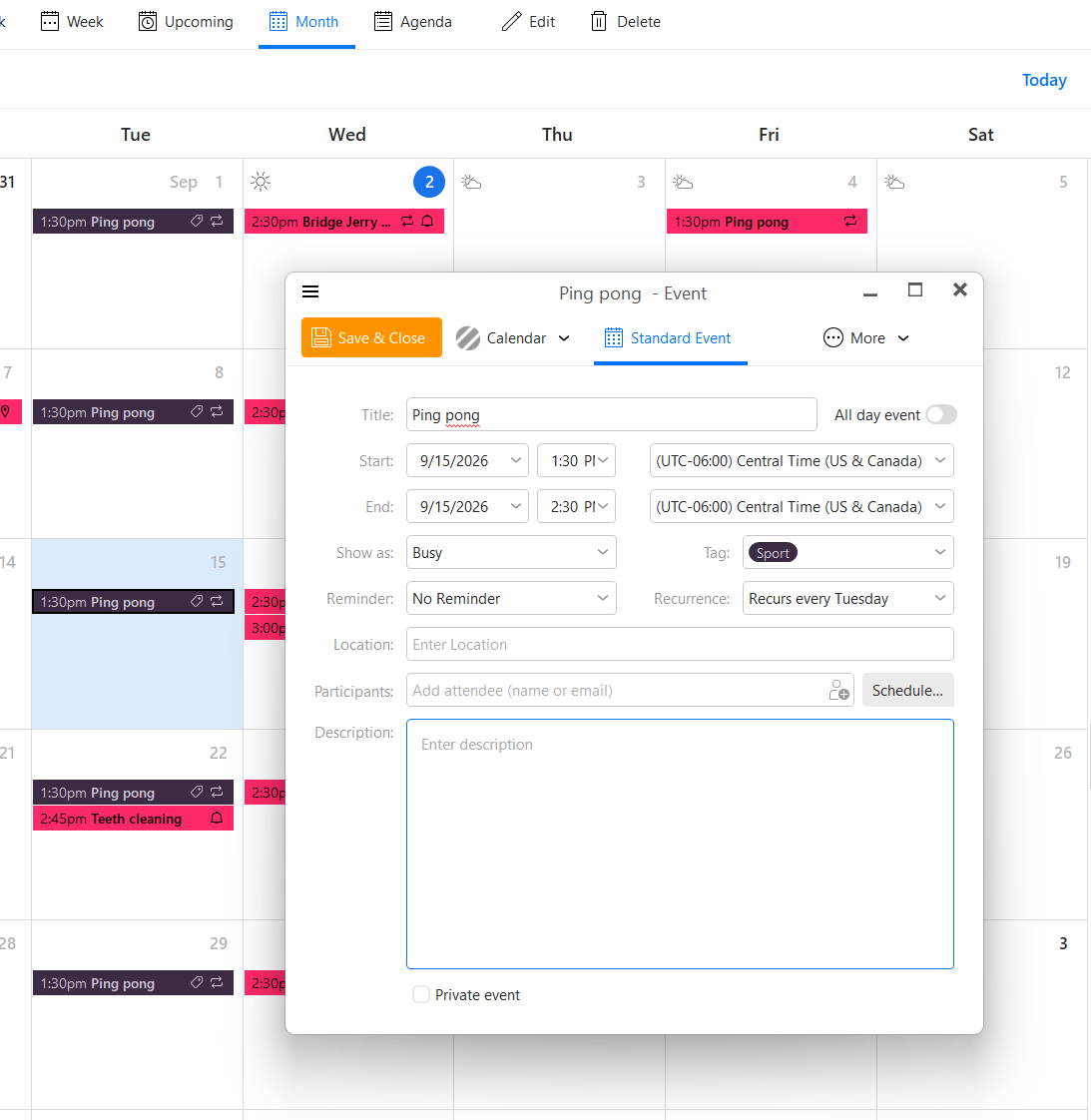Click the Schedule... button
1091x1120 pixels.
[907, 690]
